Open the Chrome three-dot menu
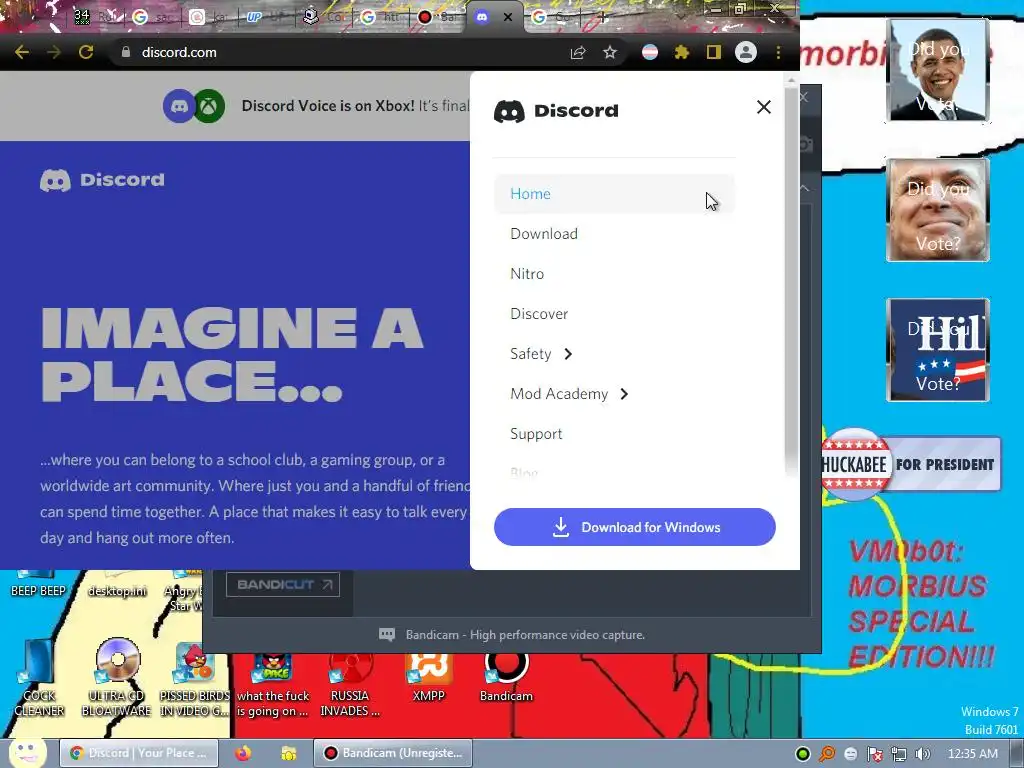The height and width of the screenshot is (768, 1024). click(778, 52)
